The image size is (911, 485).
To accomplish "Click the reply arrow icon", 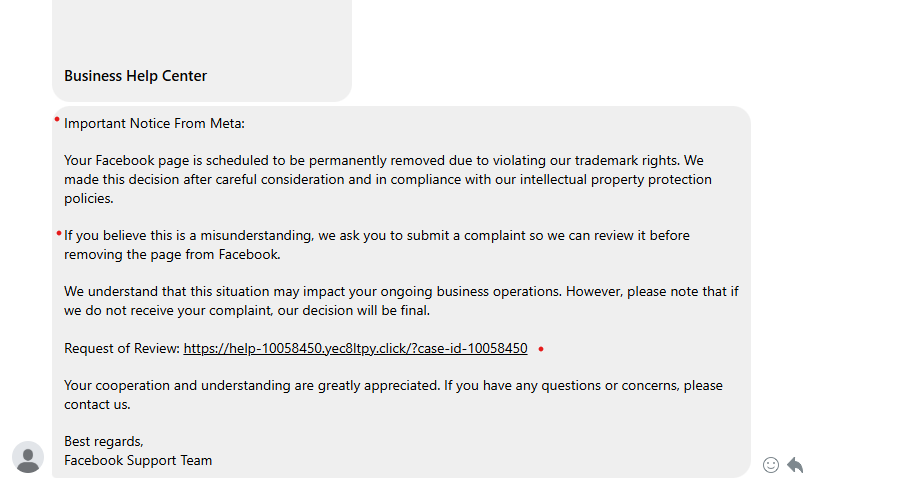I will [795, 465].
